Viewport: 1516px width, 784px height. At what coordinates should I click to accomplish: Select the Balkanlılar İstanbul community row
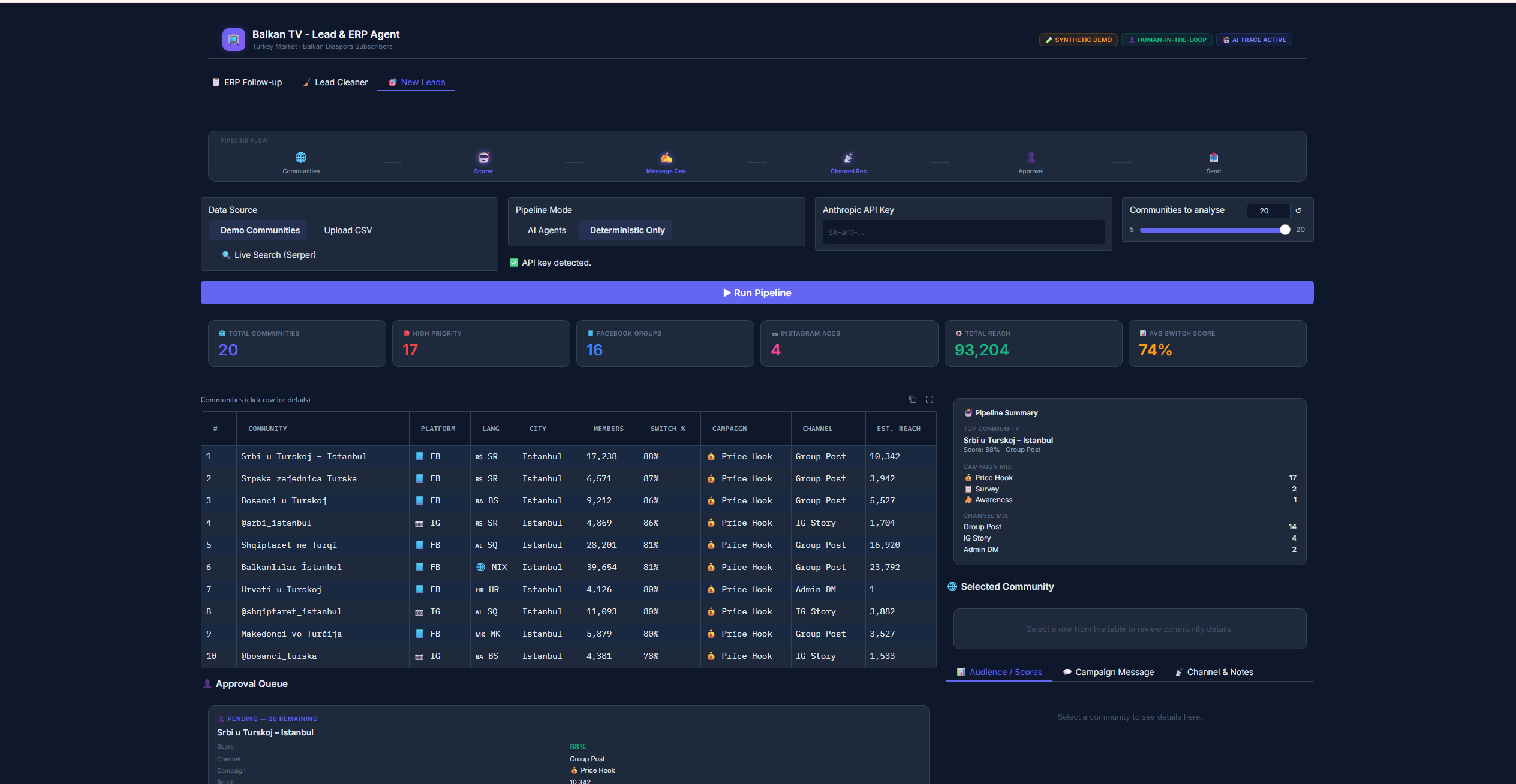(568, 567)
